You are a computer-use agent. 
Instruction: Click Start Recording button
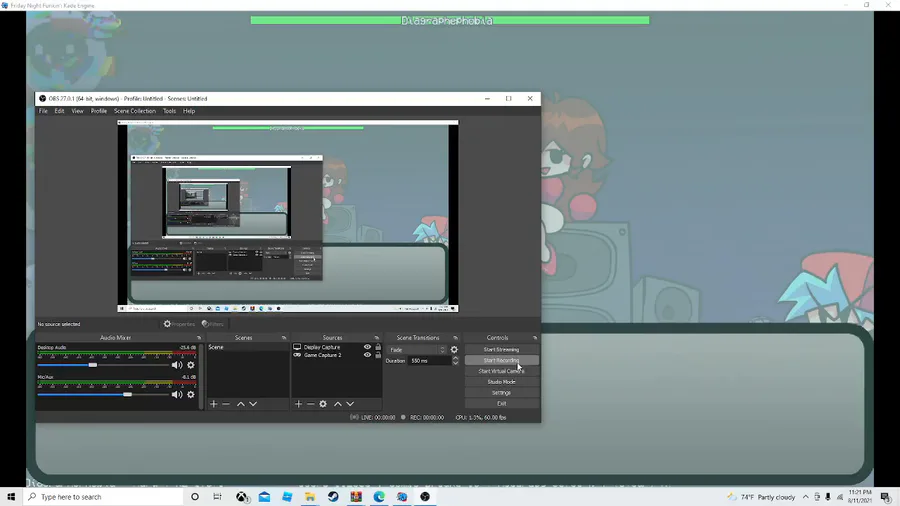pos(502,360)
